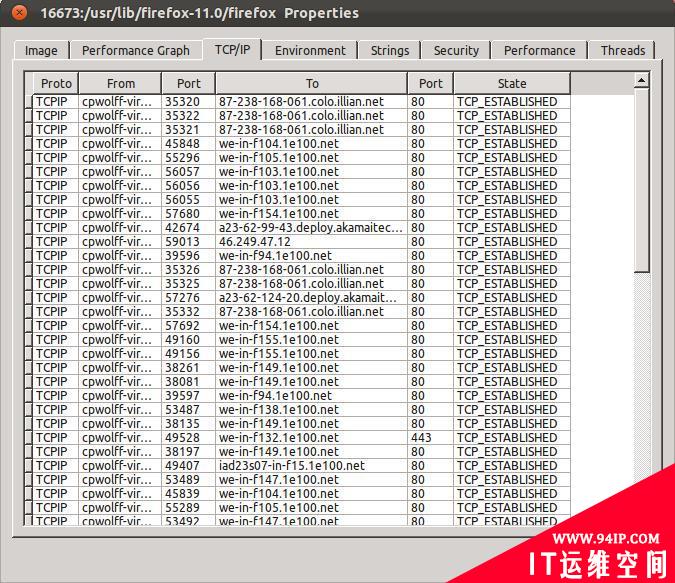Switch to the Strings tab
The width and height of the screenshot is (675, 583).
point(390,50)
